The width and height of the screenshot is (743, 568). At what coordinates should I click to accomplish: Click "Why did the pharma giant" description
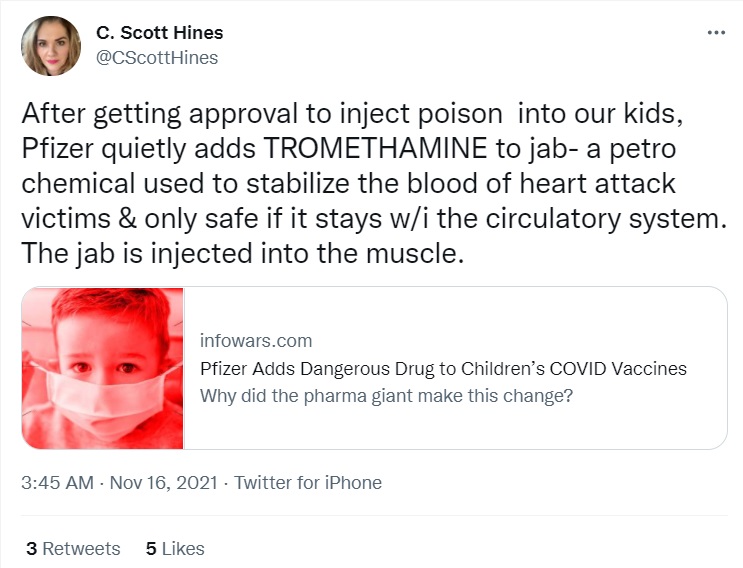click(x=386, y=394)
